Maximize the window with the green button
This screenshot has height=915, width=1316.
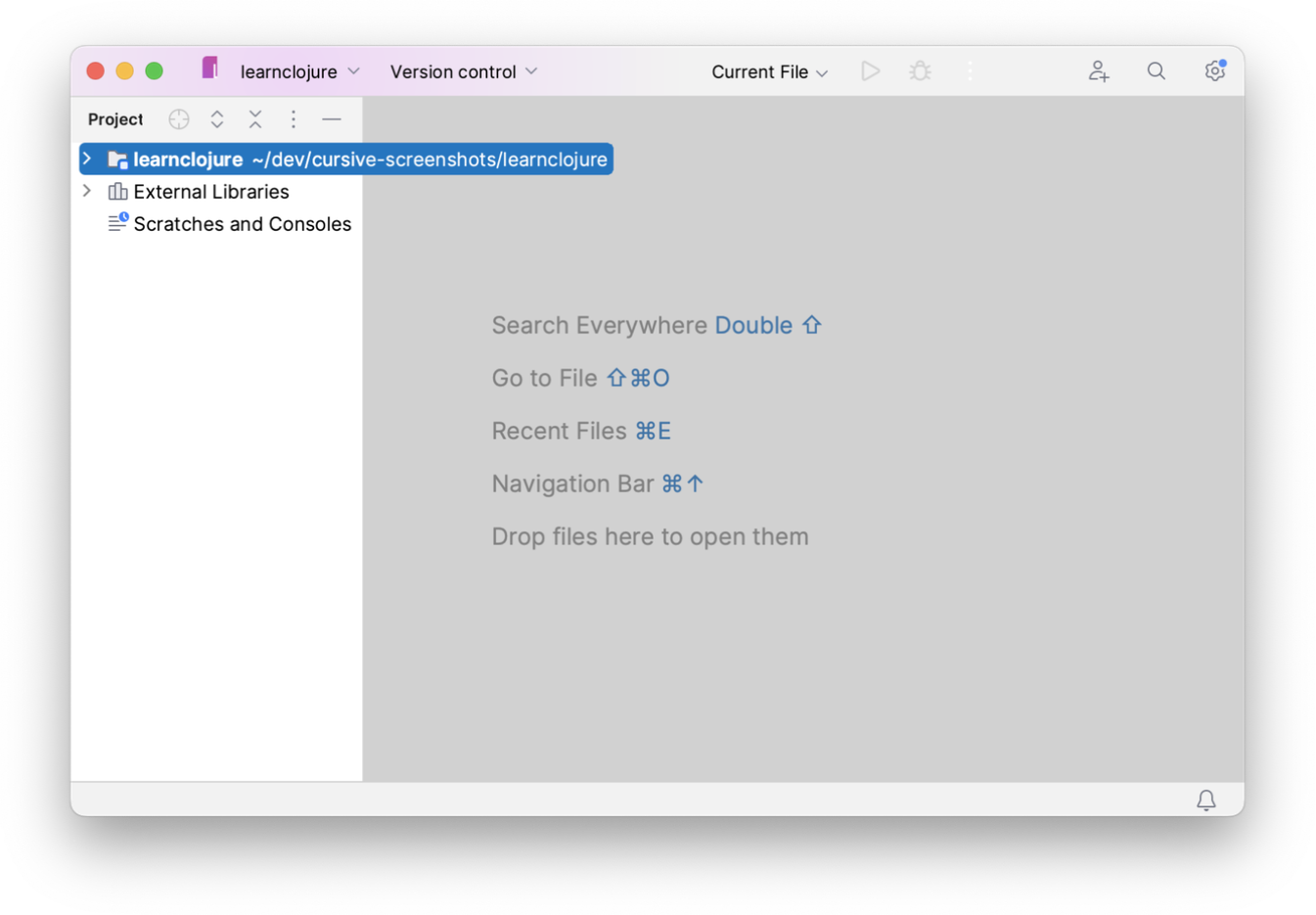[x=154, y=70]
